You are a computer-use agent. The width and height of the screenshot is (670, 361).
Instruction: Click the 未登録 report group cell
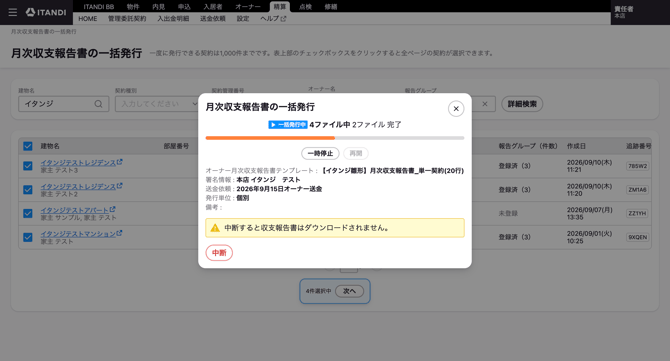coord(508,213)
